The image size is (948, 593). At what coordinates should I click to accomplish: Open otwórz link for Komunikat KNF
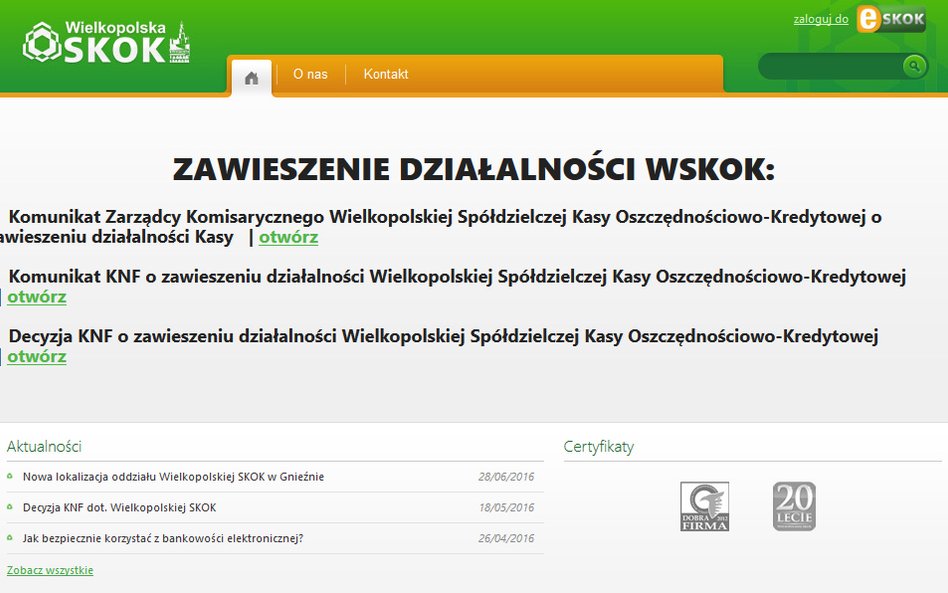(x=37, y=297)
